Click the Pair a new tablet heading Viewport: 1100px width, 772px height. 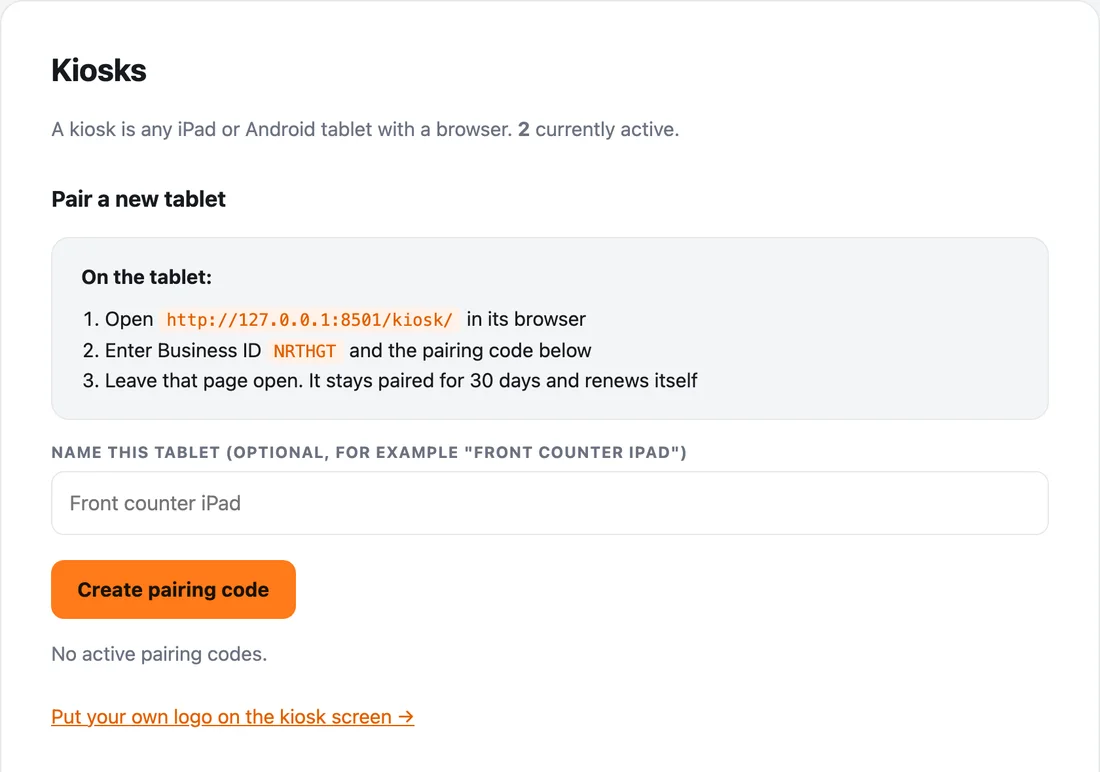coord(138,199)
